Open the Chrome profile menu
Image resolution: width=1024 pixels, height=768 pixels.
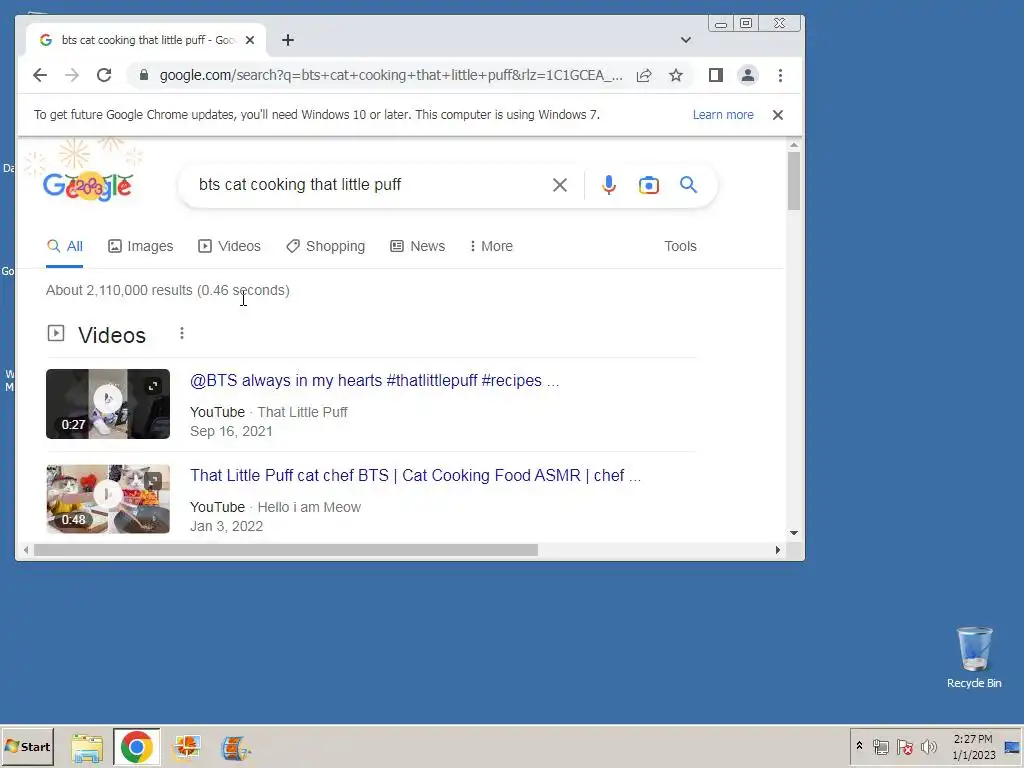click(748, 75)
